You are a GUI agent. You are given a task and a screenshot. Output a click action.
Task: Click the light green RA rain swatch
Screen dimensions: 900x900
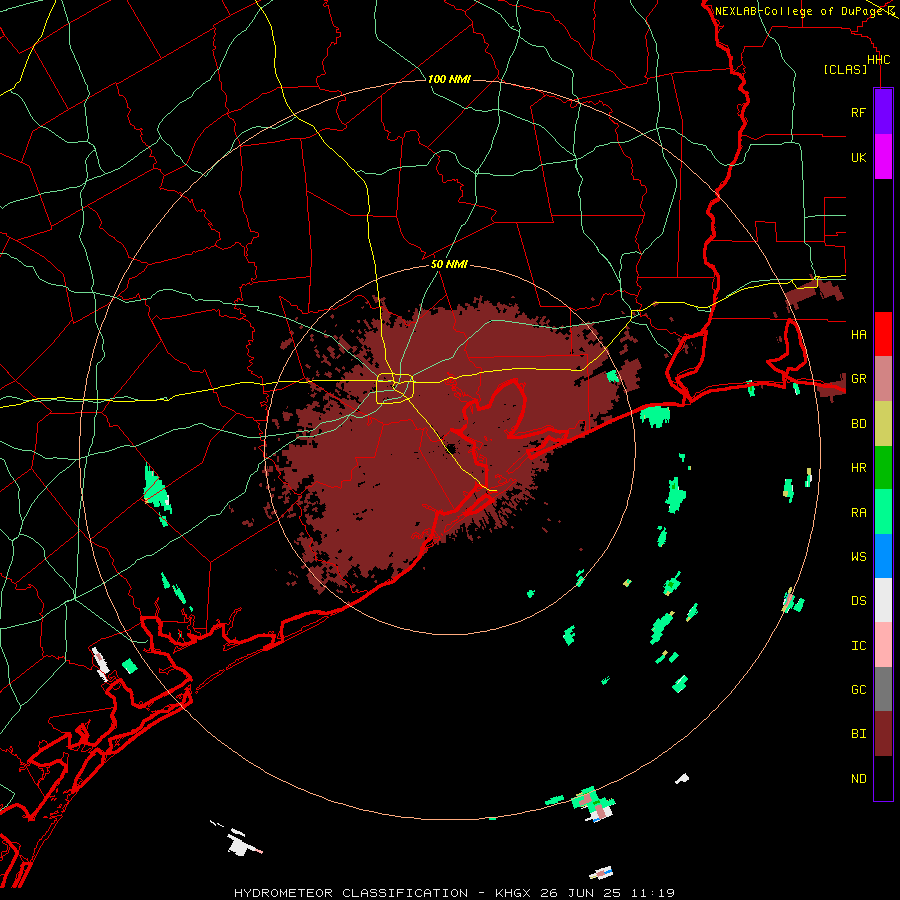[x=883, y=512]
